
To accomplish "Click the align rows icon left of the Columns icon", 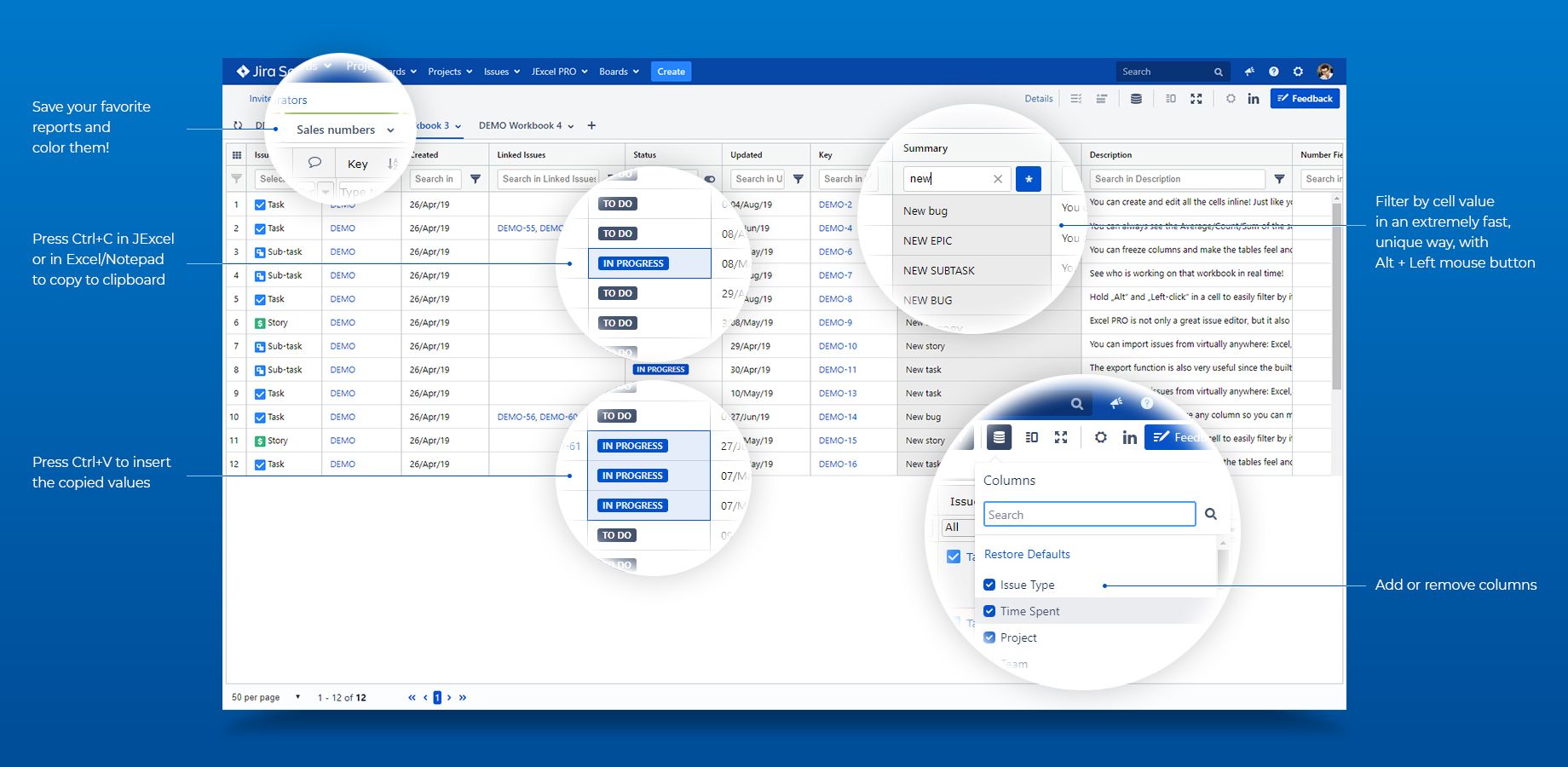I will click(1101, 99).
